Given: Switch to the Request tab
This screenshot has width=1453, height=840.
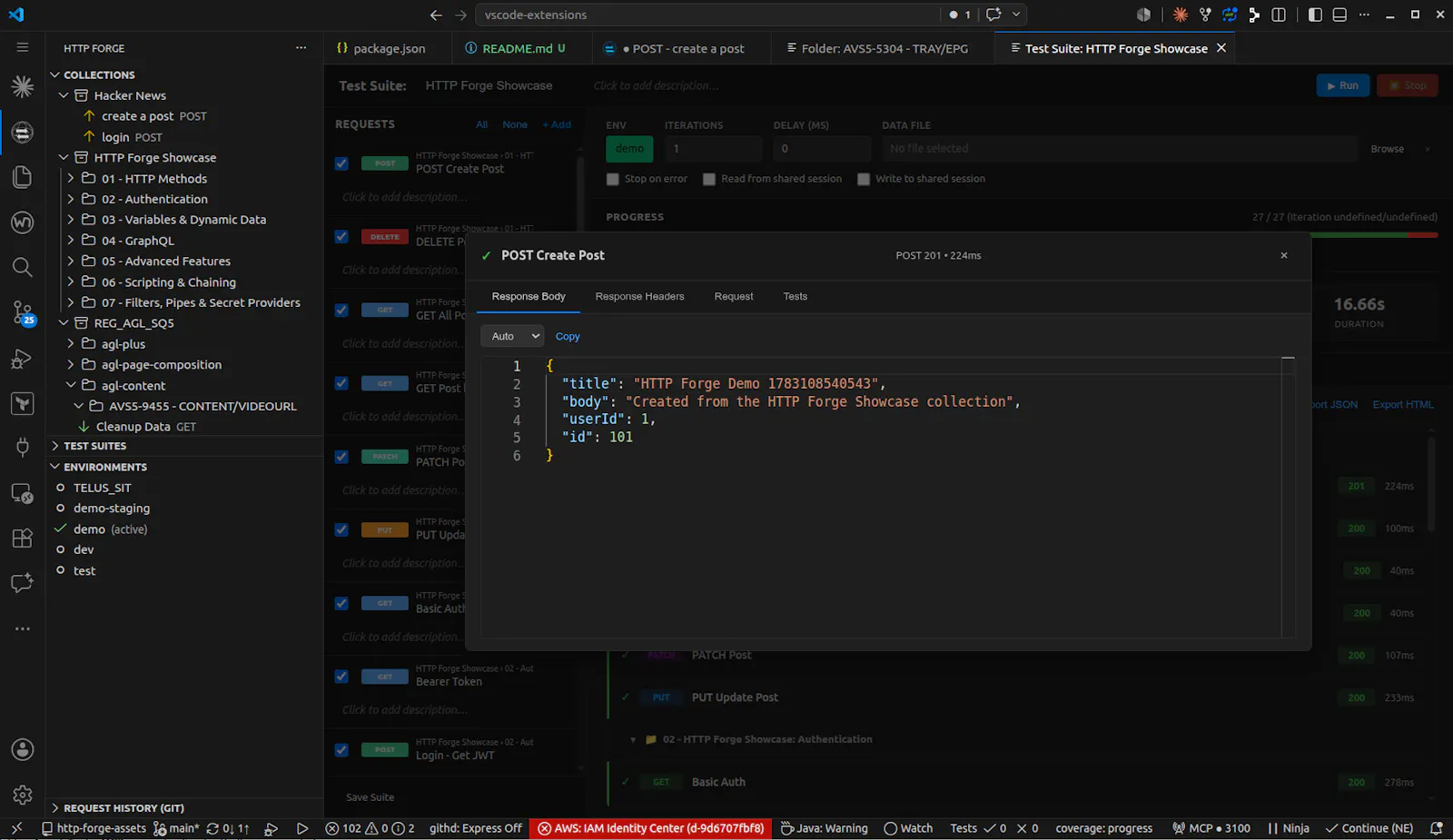Looking at the screenshot, I should point(734,296).
